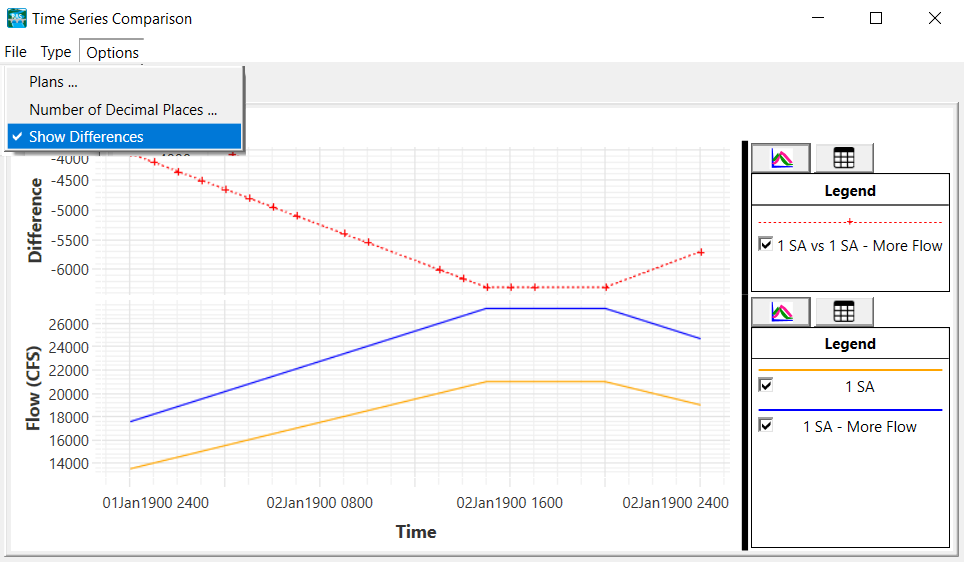Show plot view in upper Difference legend panel
This screenshot has height=562, width=964.
[781, 158]
